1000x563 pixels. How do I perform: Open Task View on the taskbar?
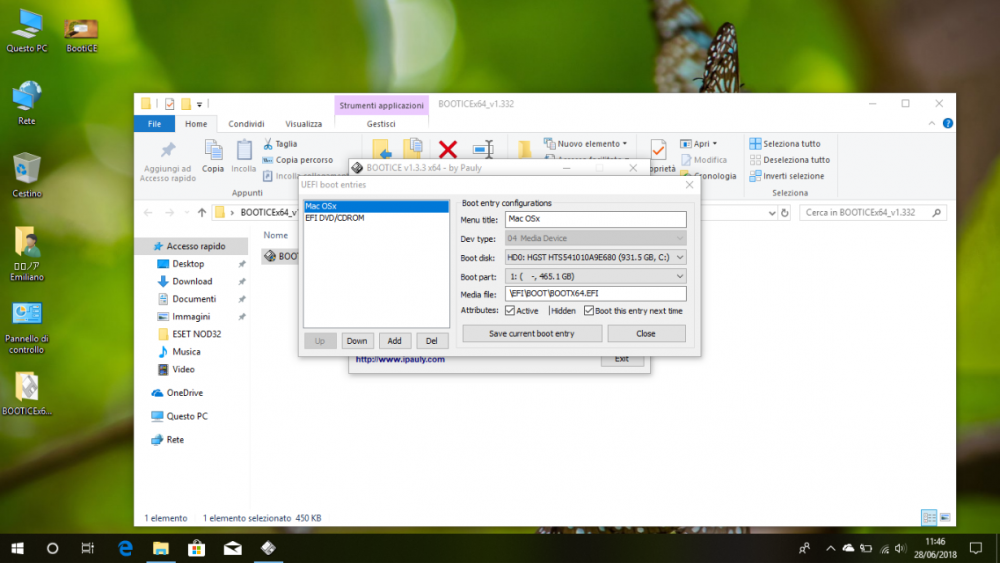click(x=87, y=548)
